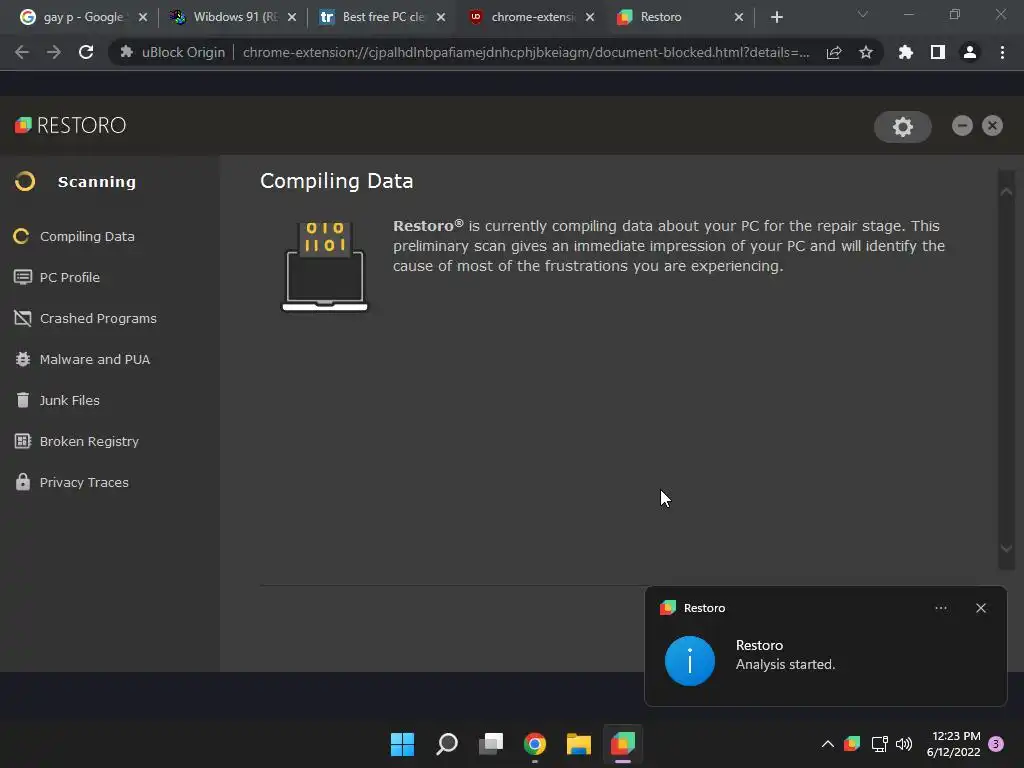1024x768 pixels.
Task: Reload the current page
Action: pos(86,52)
